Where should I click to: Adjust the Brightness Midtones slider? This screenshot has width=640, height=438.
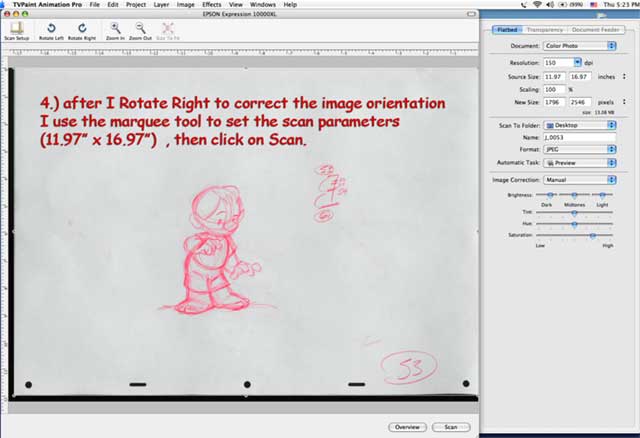coord(574,195)
